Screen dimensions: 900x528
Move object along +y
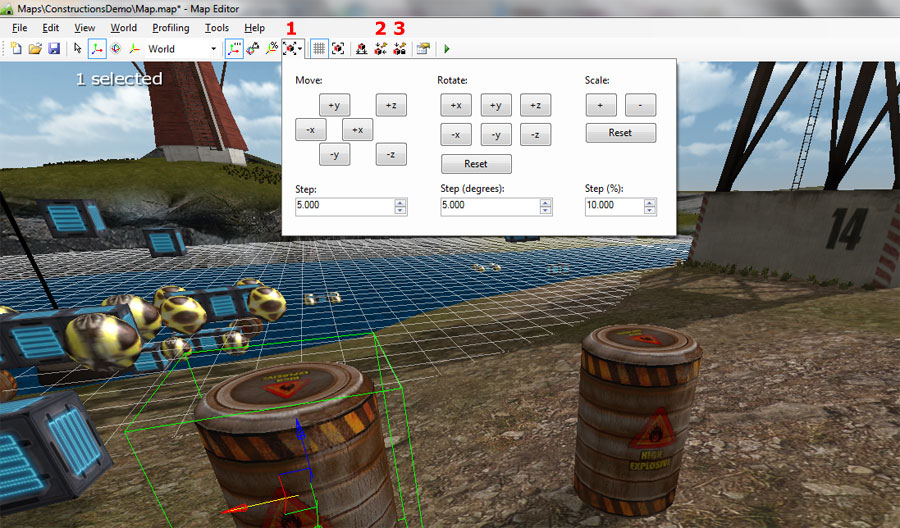click(x=334, y=105)
